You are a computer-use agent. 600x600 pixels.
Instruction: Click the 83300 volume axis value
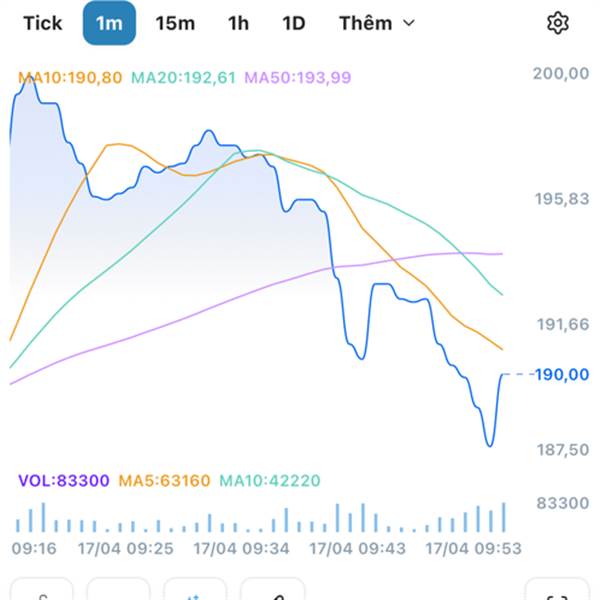point(561,504)
